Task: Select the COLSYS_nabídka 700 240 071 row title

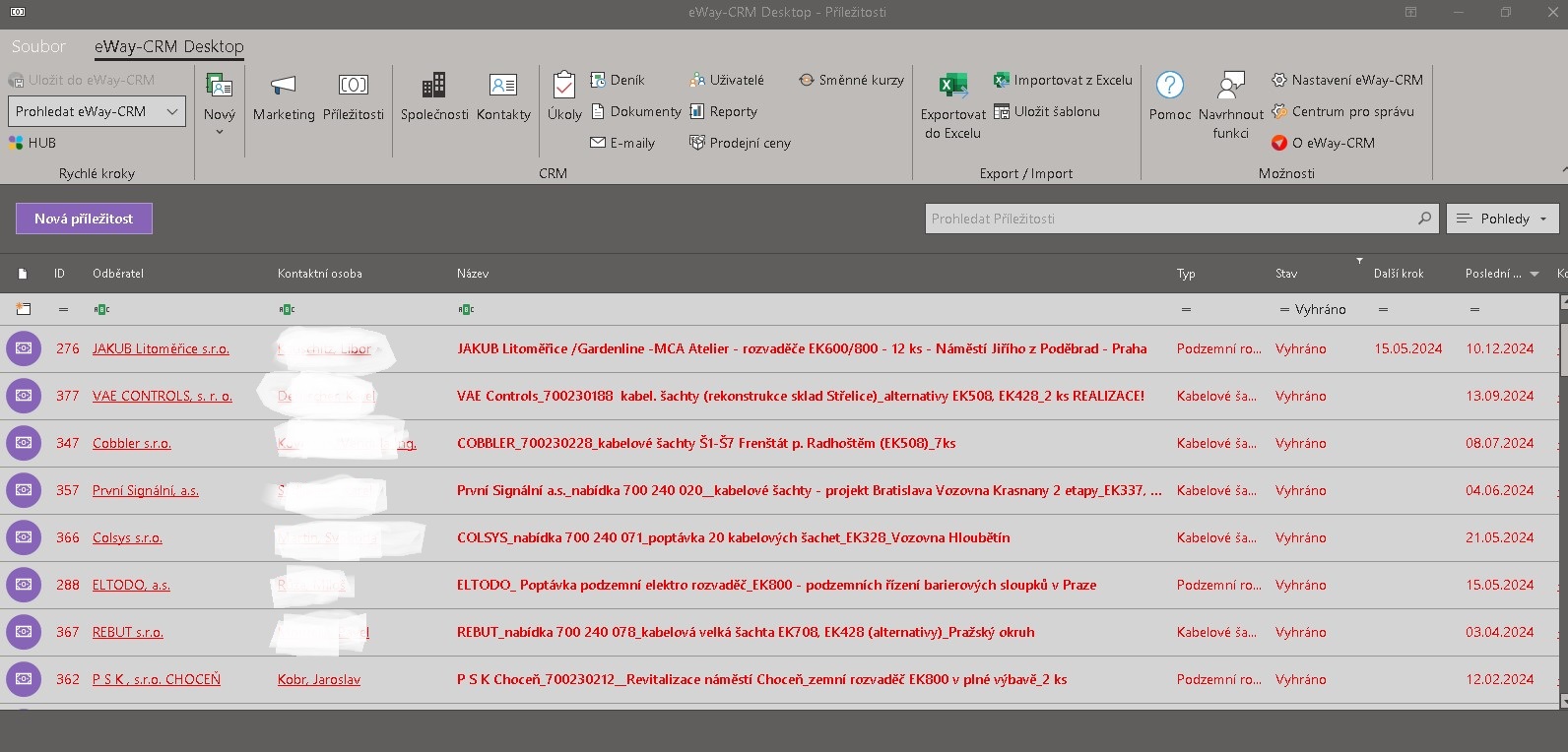Action: click(x=734, y=537)
